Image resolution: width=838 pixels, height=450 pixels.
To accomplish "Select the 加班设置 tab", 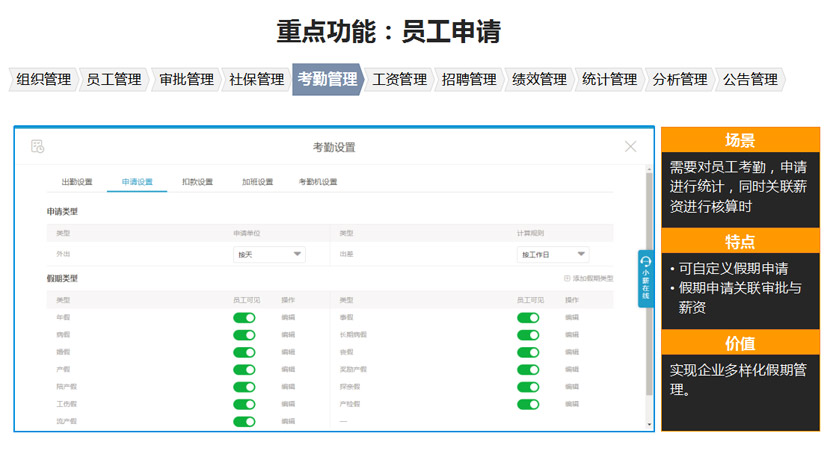I will (257, 182).
